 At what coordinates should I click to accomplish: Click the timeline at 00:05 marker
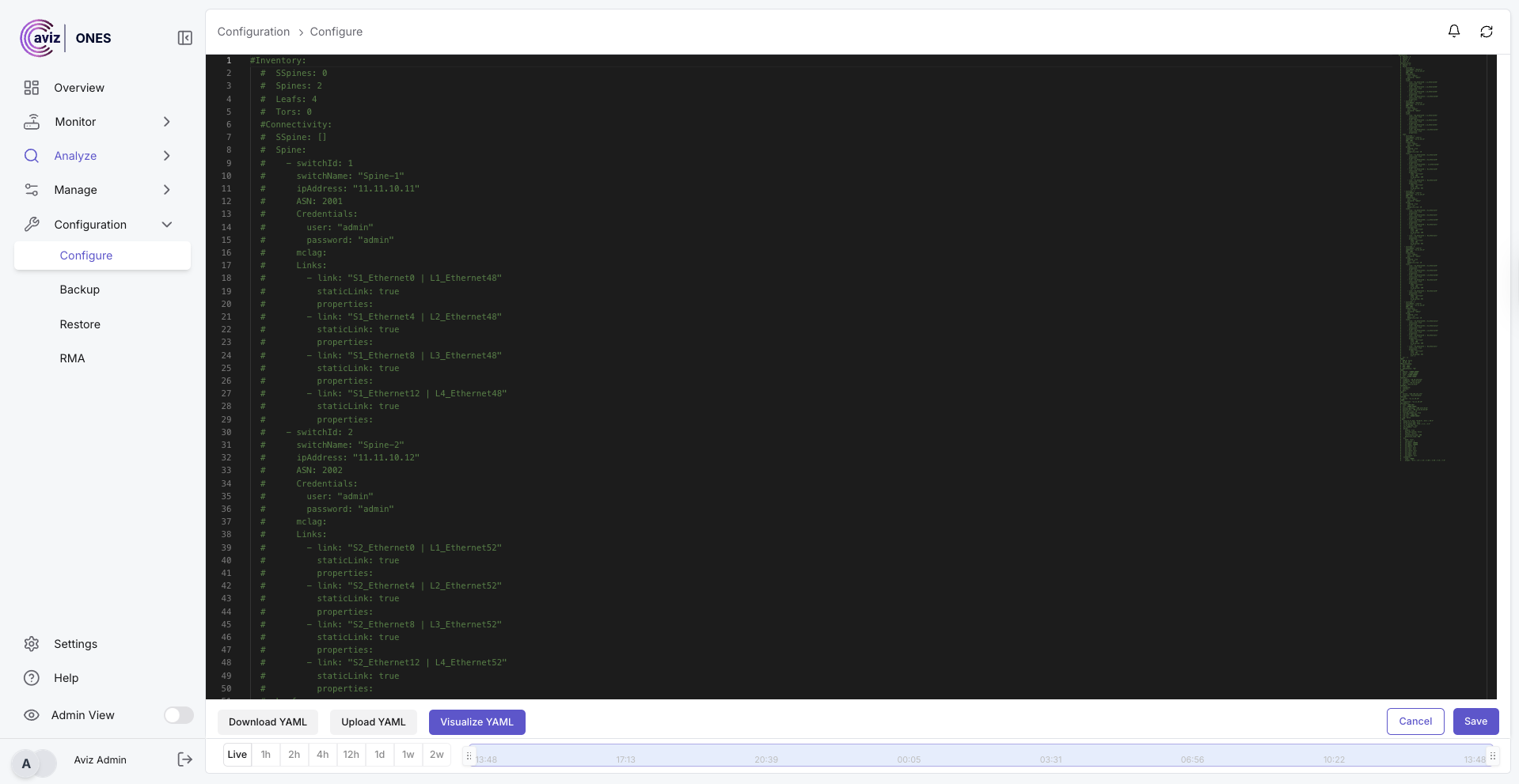[x=909, y=759]
